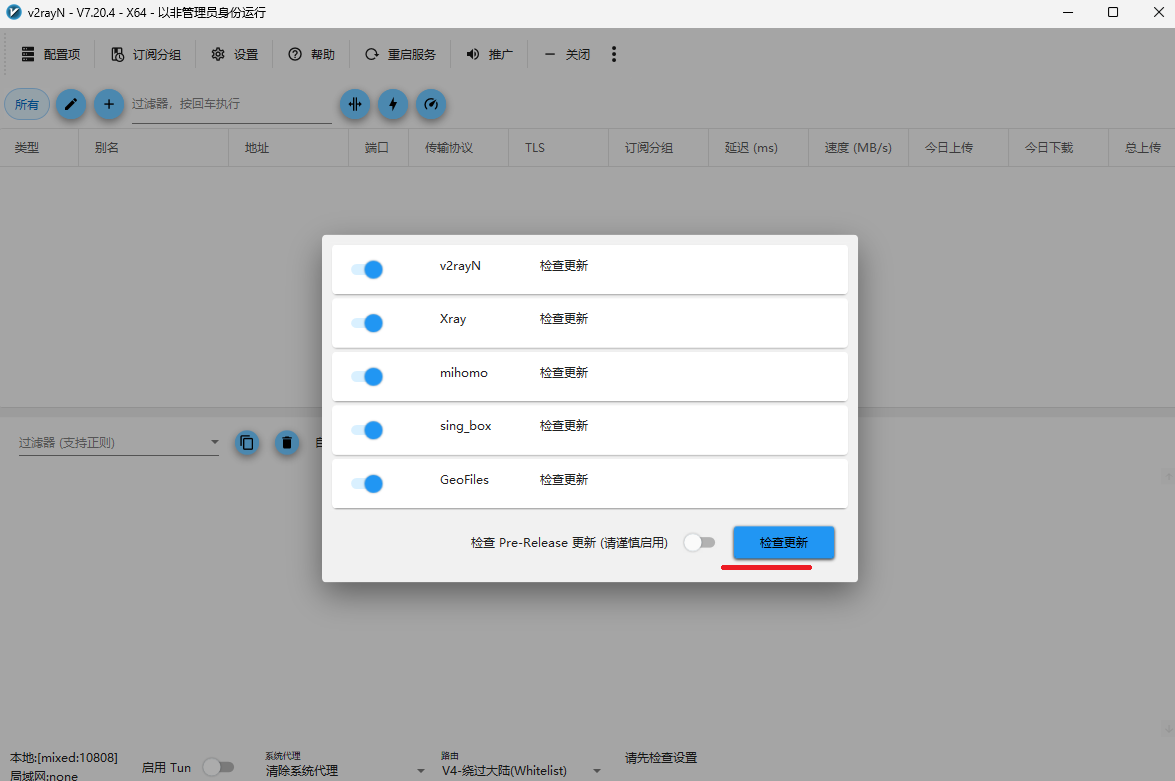Open the 设置 menu
The width and height of the screenshot is (1175, 781).
pos(235,55)
